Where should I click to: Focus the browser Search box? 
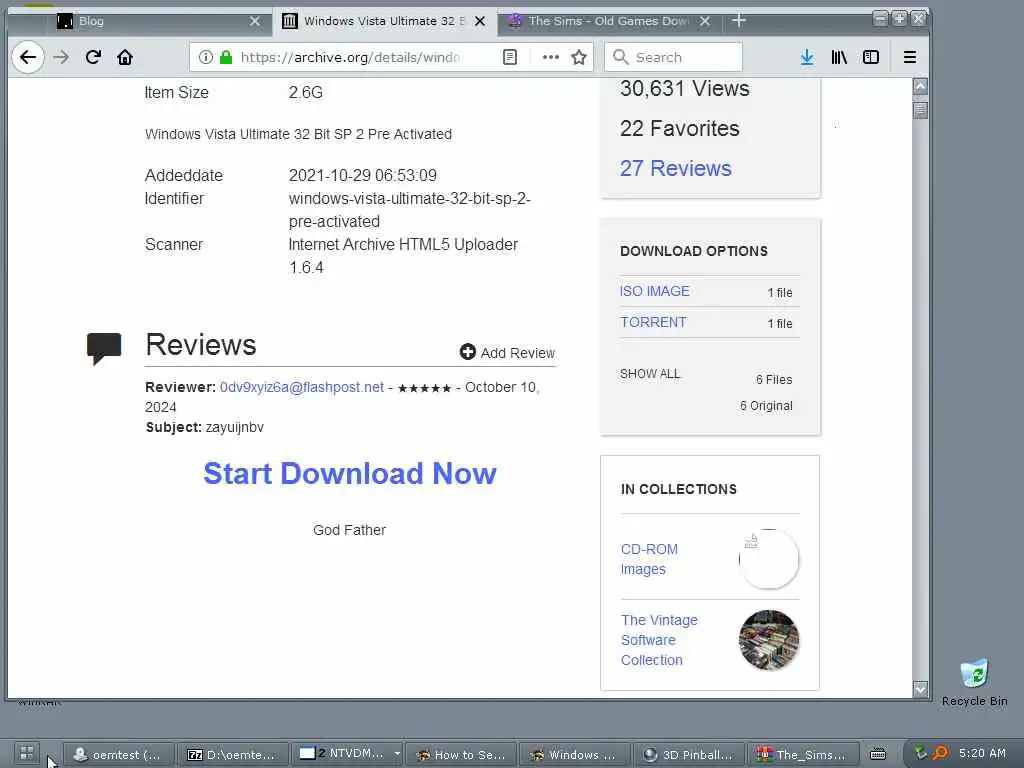[x=673, y=57]
